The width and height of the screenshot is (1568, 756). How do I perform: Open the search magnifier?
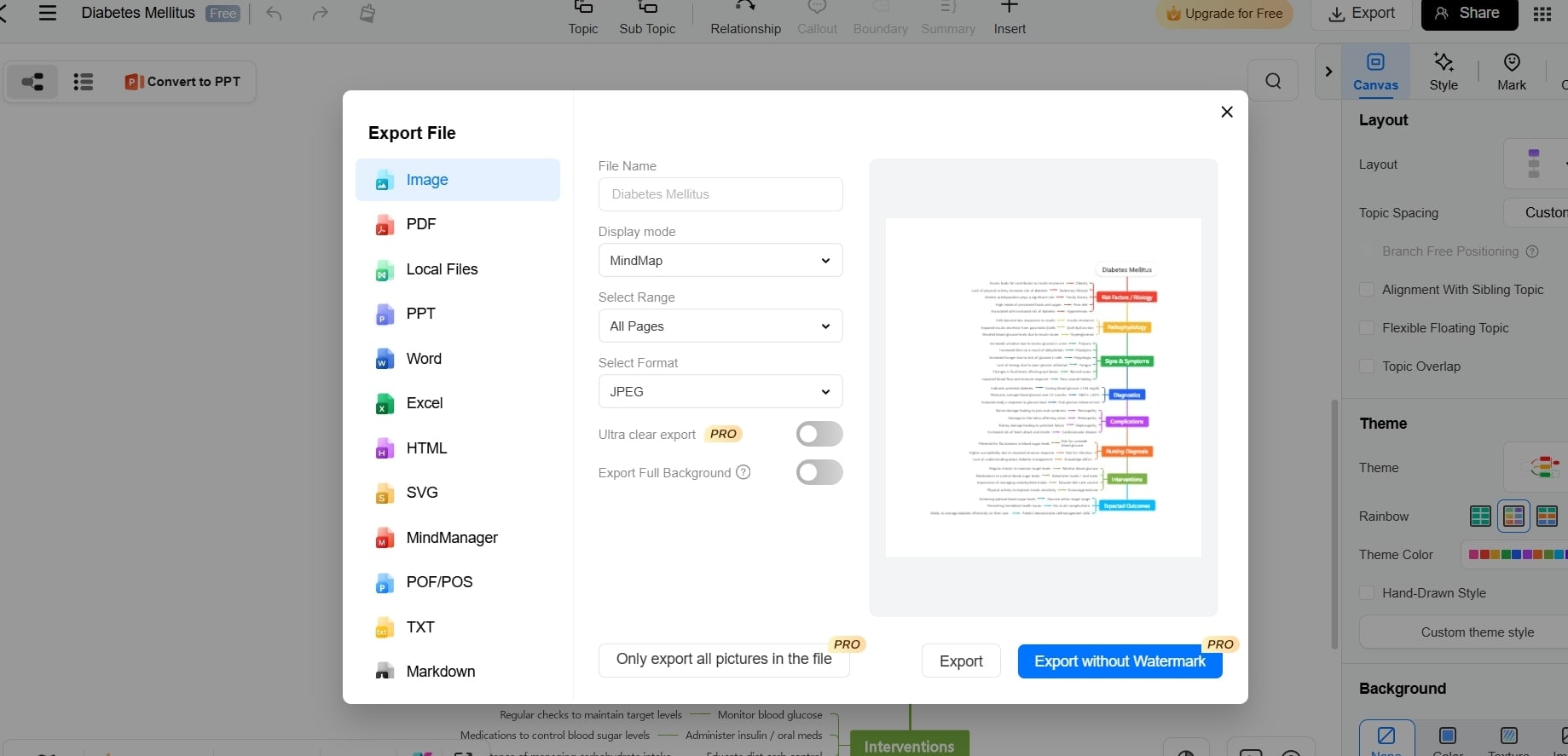1273,81
